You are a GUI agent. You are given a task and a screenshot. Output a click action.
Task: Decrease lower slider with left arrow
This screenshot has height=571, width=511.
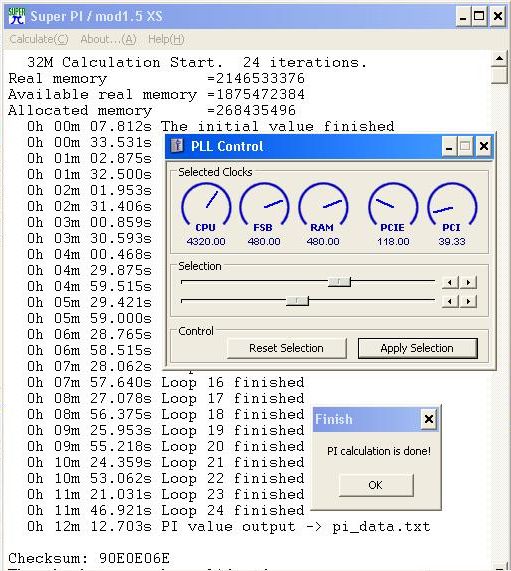[450, 301]
